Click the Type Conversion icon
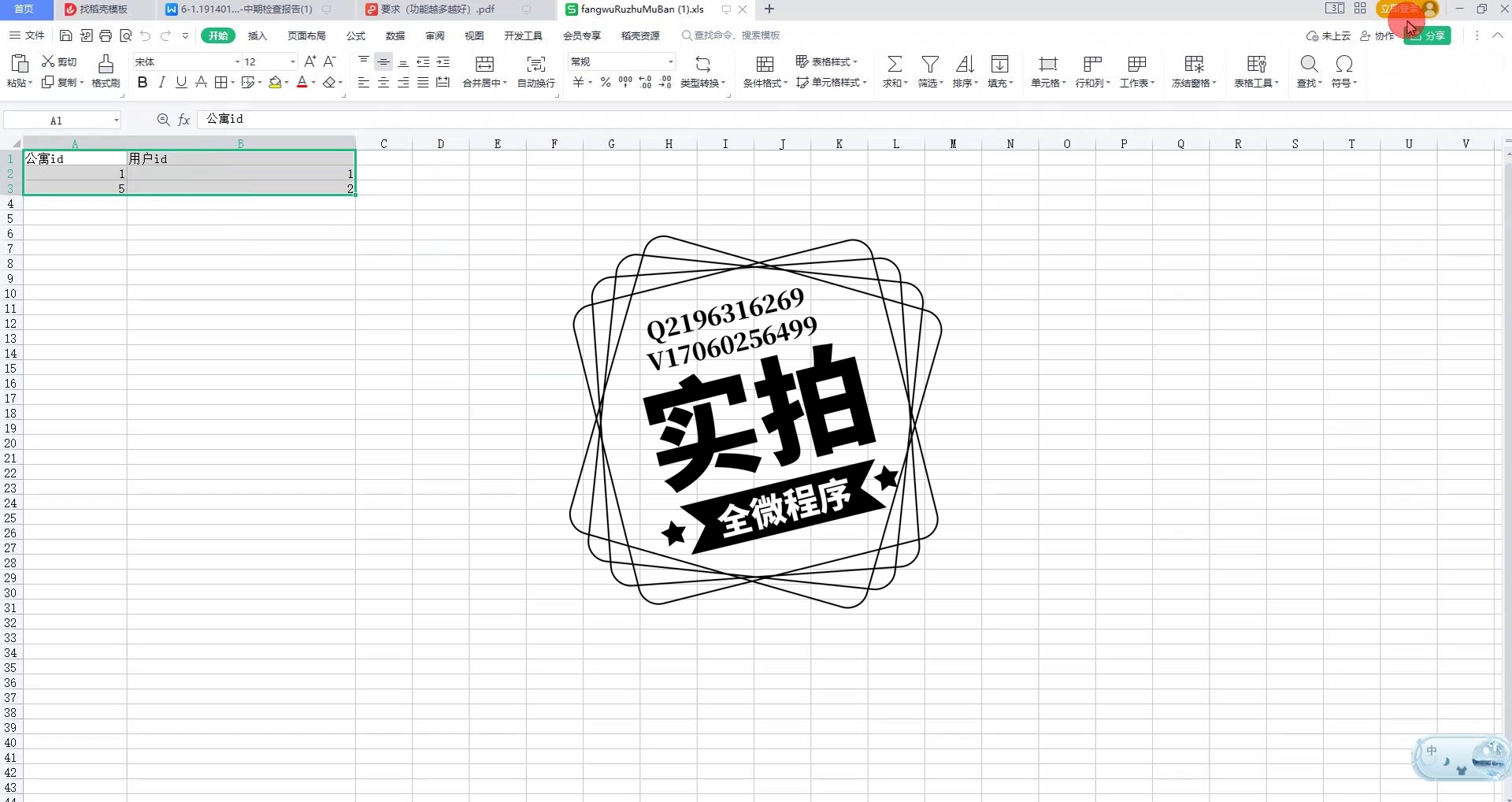 coord(703,64)
